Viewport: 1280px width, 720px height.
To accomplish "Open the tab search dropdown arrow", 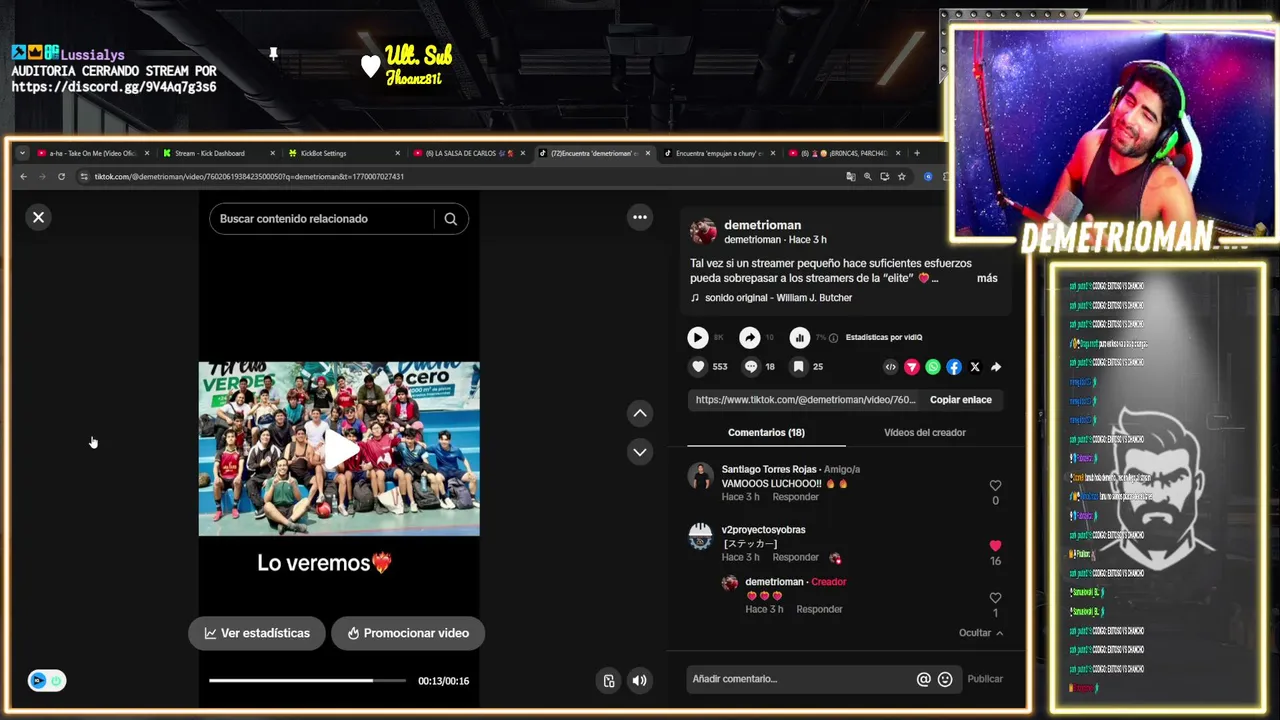I will 22,153.
